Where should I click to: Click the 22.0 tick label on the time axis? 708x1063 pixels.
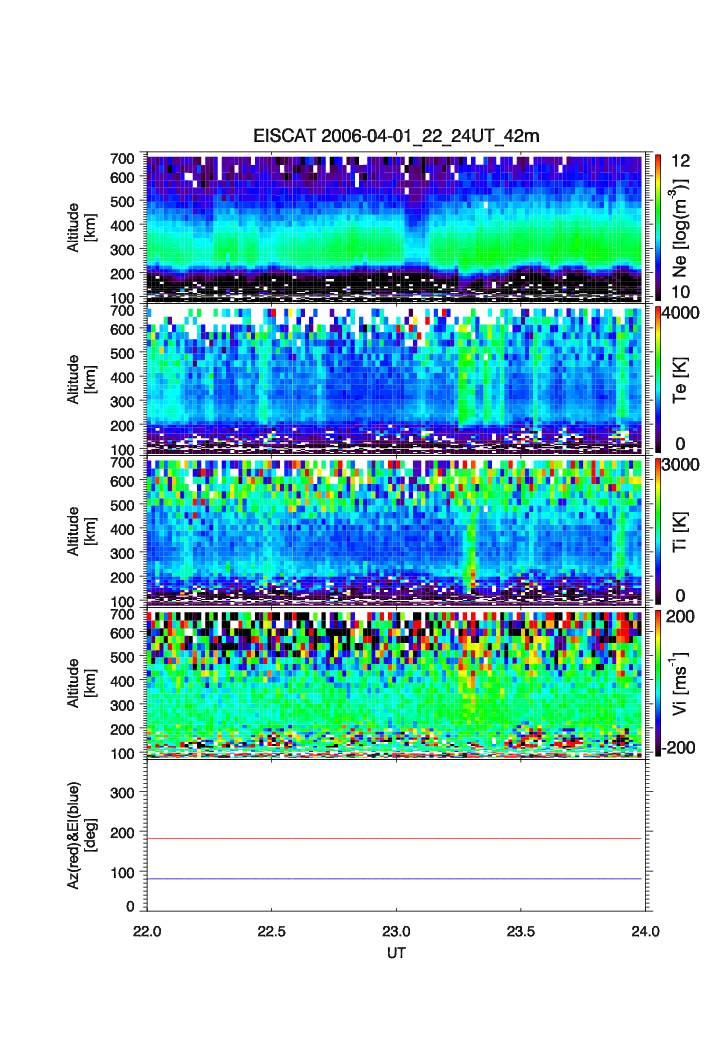click(x=148, y=931)
